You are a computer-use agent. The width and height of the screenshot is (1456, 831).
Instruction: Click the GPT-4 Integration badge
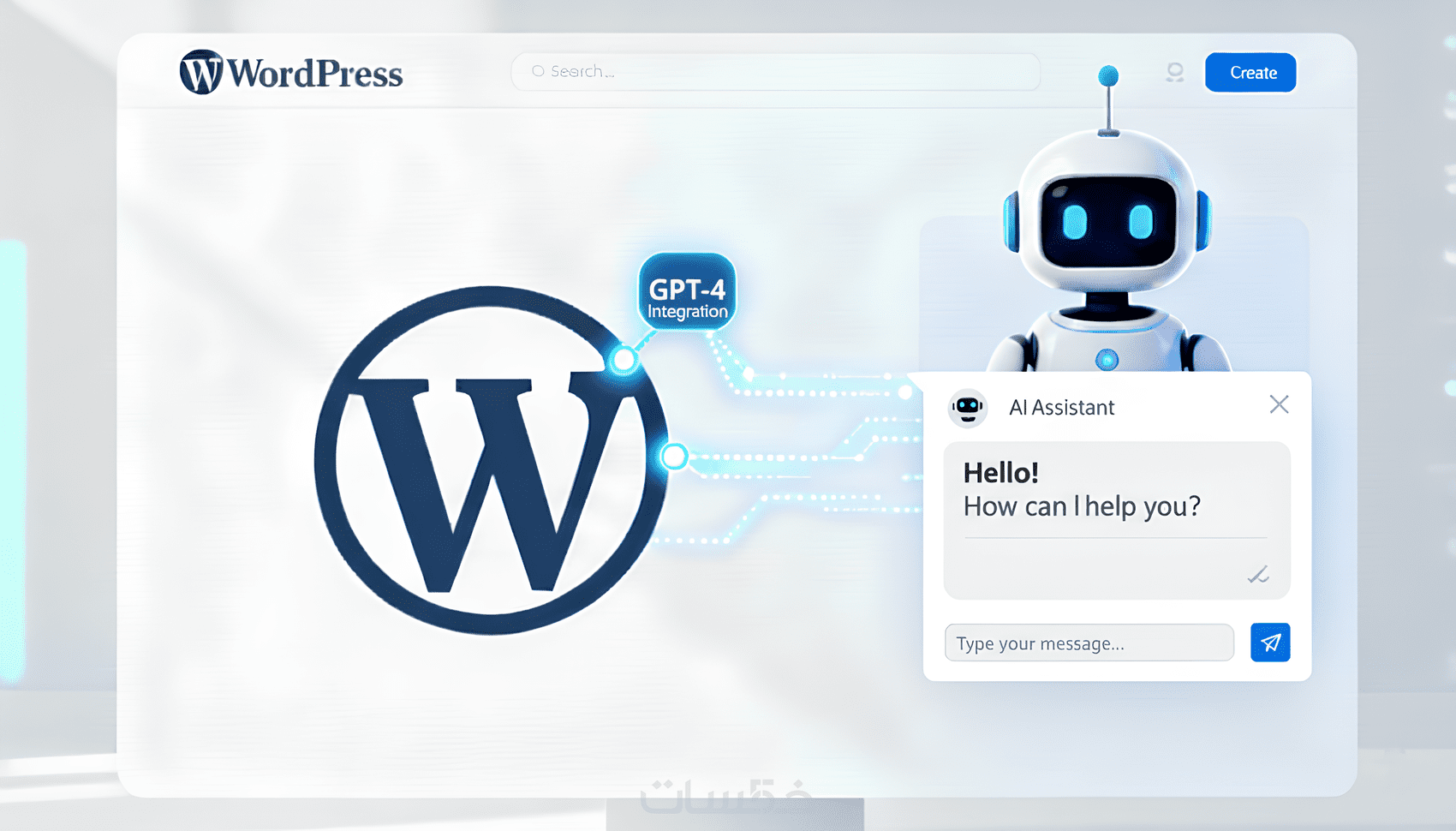coord(687,291)
